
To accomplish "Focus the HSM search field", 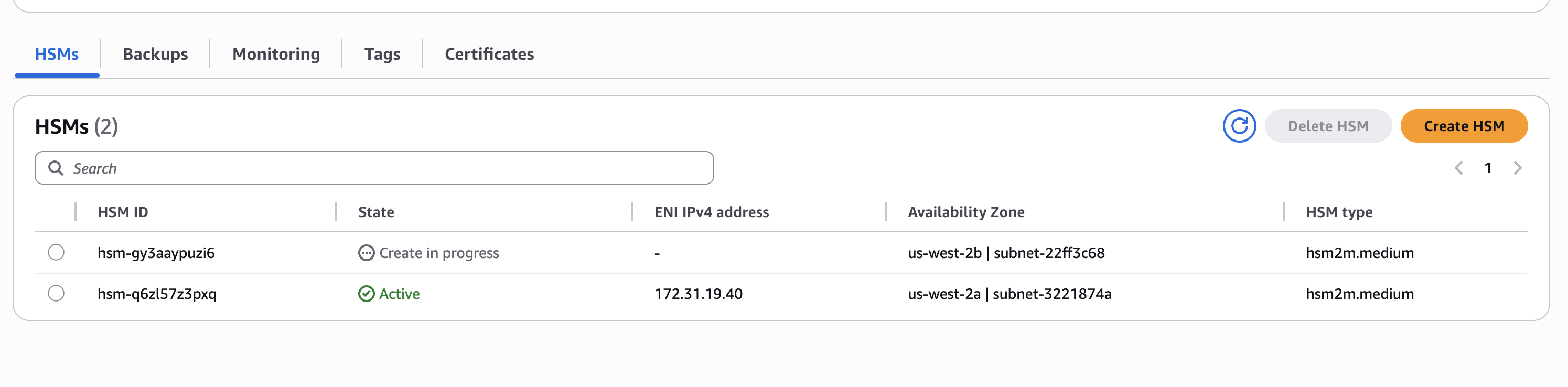I will point(390,168).
